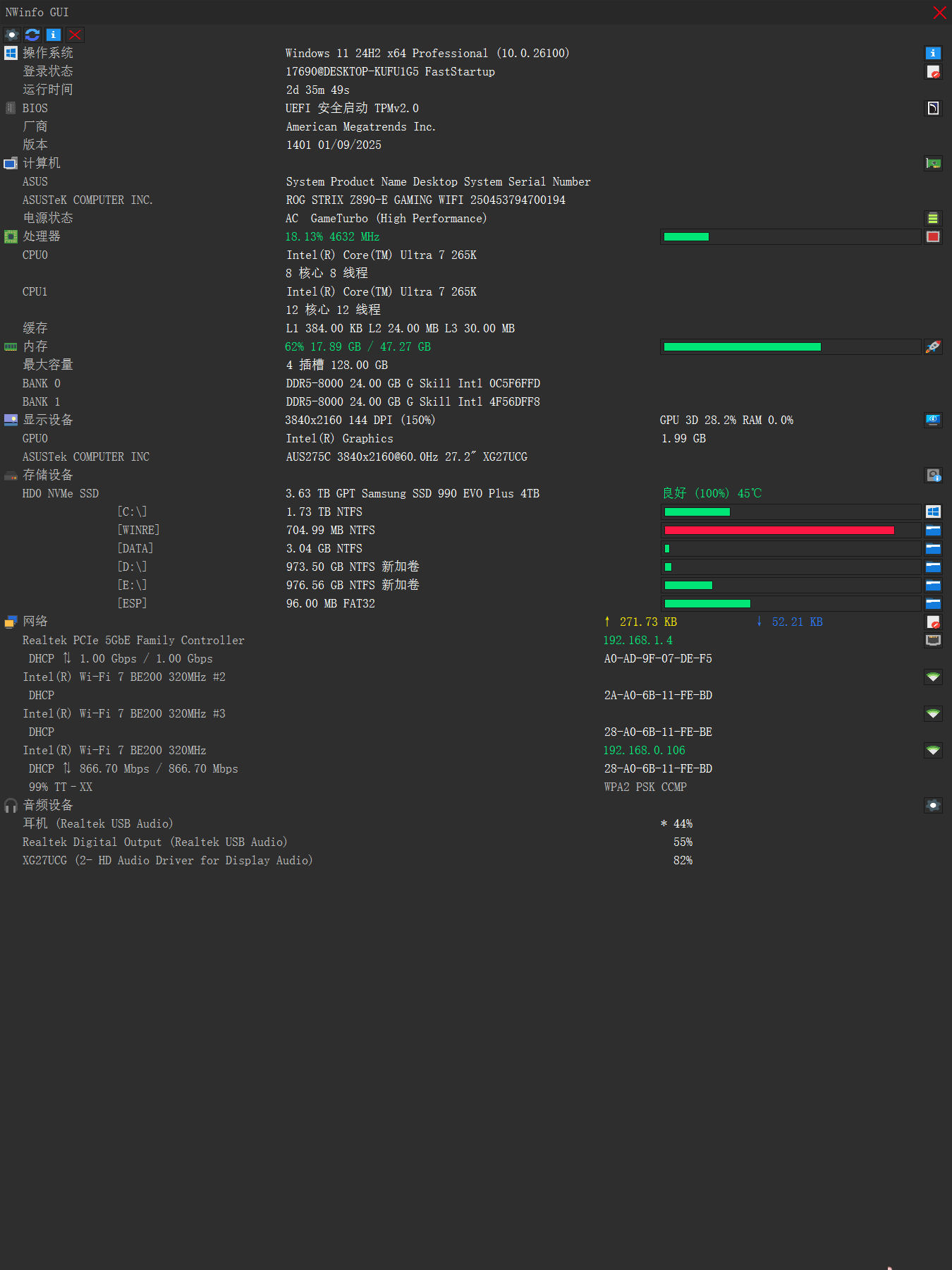952x1270 pixels.
Task: Select the 内存 section header
Action: point(35,346)
